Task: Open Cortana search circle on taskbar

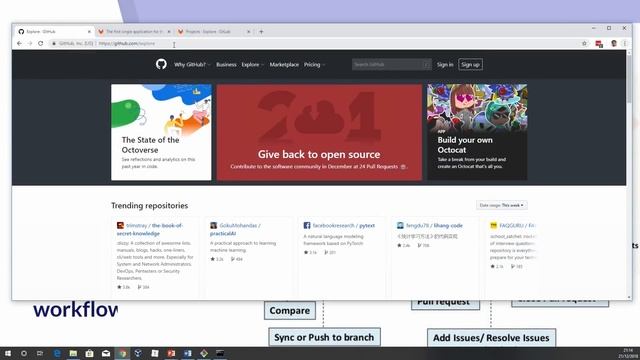Action: pos(24,353)
